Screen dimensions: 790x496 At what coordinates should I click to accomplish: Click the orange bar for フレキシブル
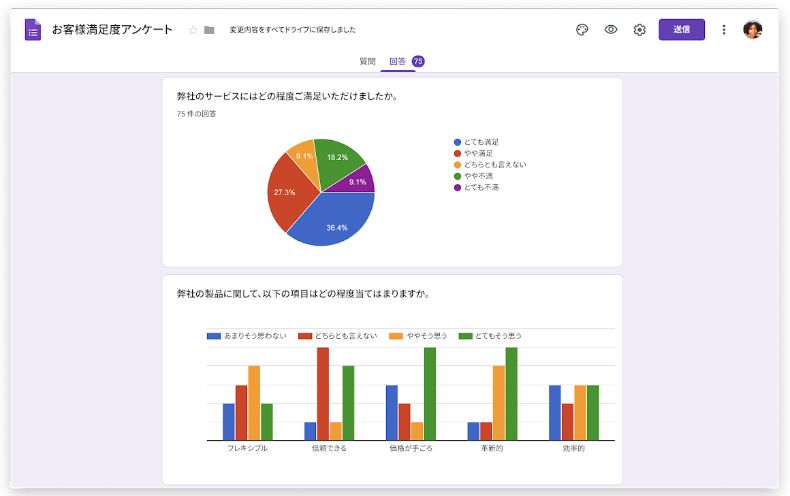pyautogui.click(x=254, y=403)
